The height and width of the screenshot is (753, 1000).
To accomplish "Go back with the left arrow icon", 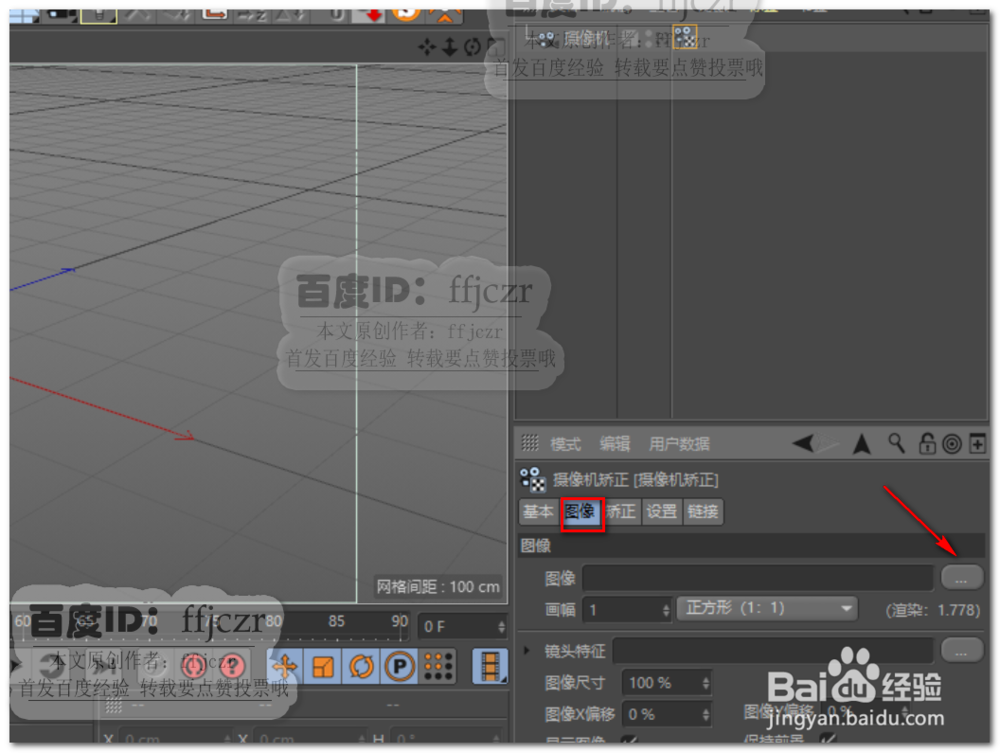I will [803, 443].
